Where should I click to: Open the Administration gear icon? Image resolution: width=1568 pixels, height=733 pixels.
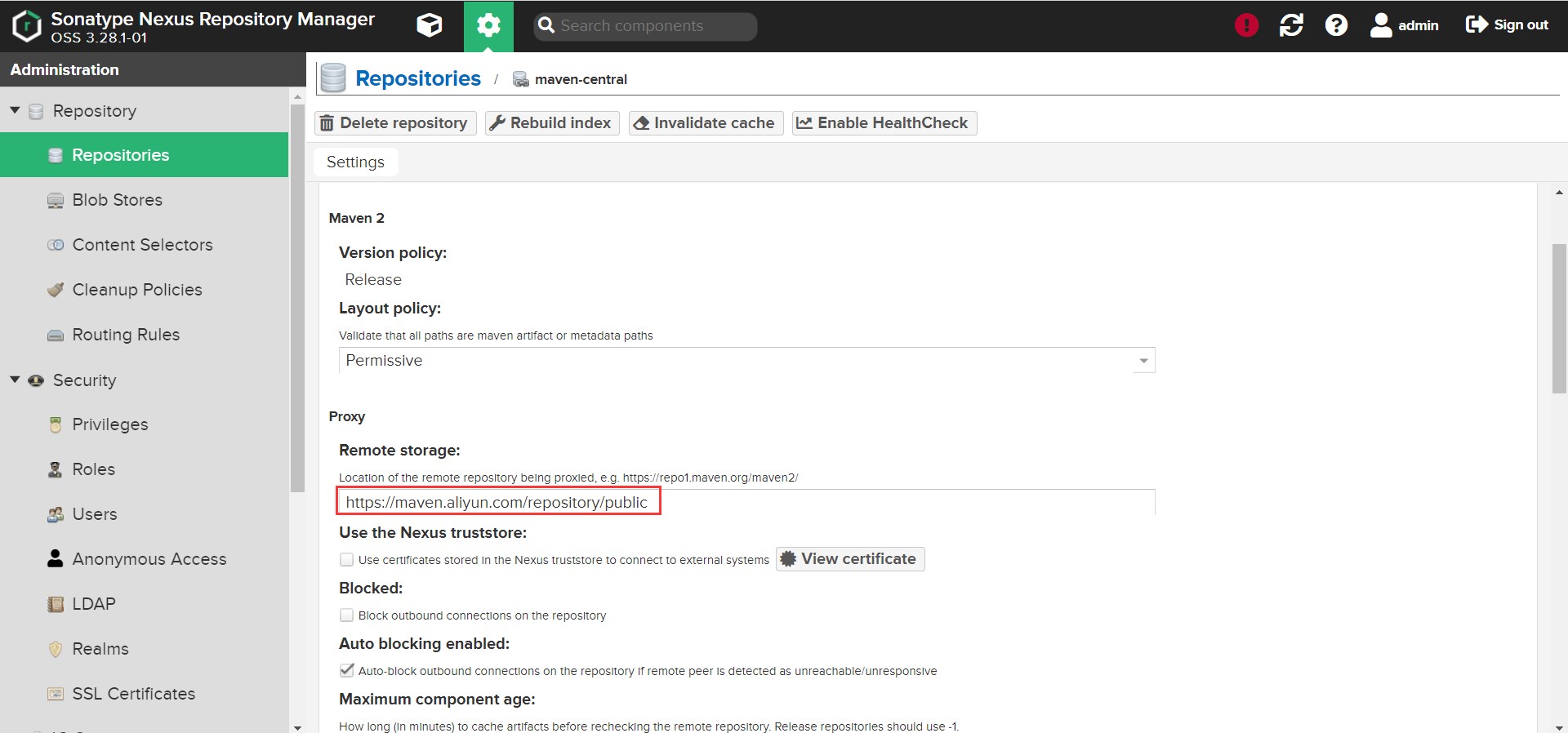point(488,25)
